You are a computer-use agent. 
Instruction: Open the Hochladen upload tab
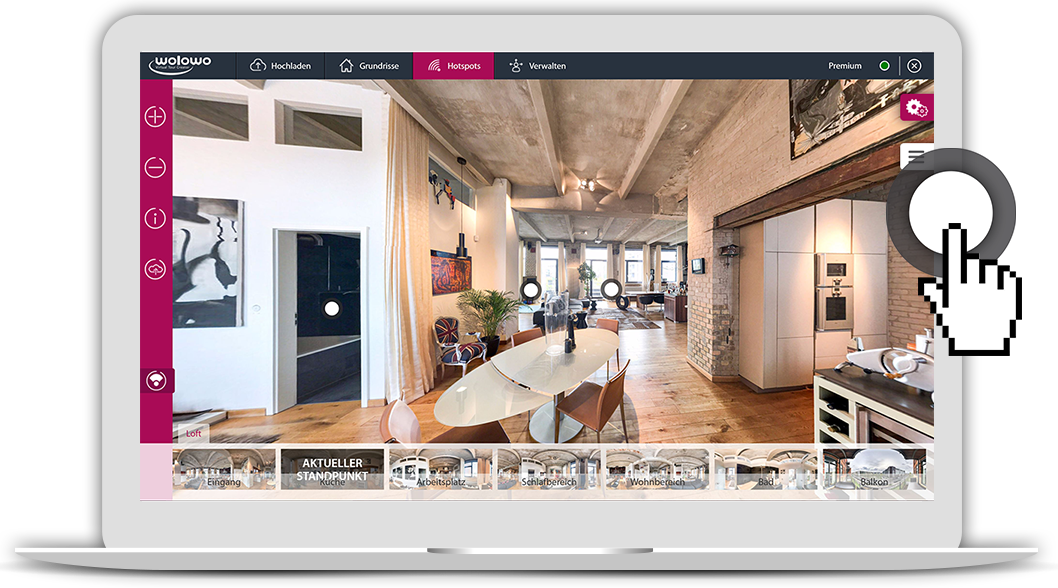280,65
